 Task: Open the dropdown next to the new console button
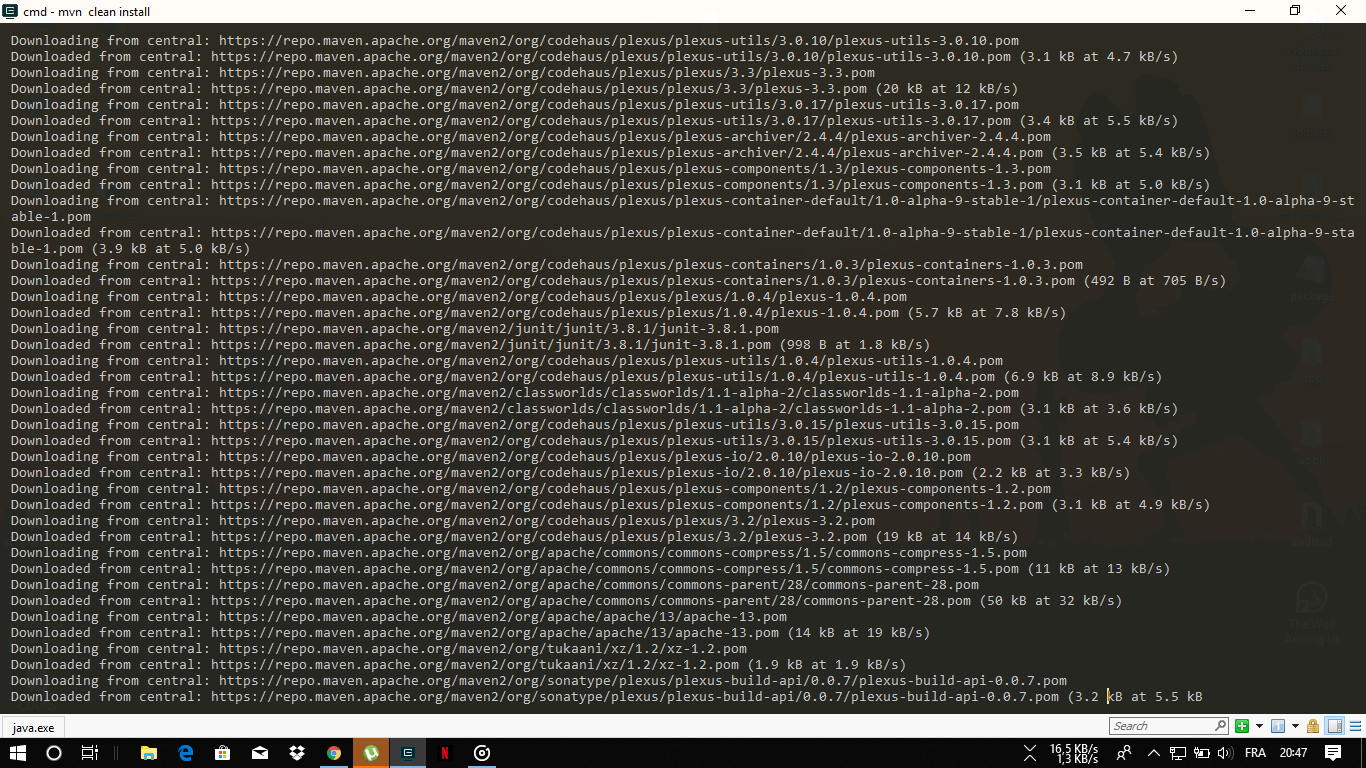1259,726
